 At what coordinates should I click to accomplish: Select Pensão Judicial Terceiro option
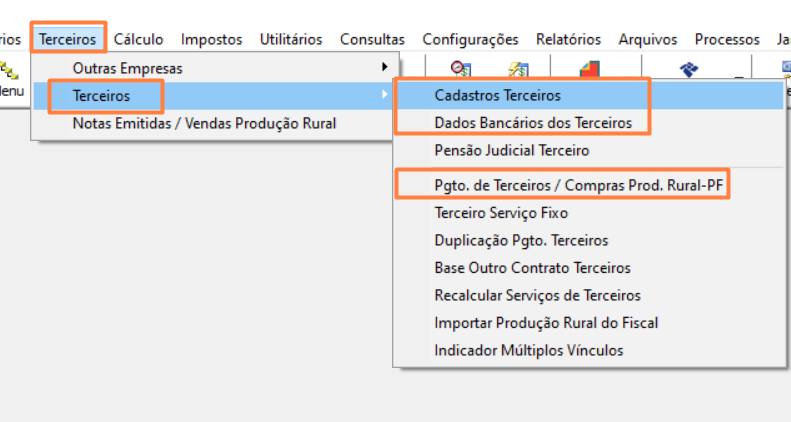(512, 151)
